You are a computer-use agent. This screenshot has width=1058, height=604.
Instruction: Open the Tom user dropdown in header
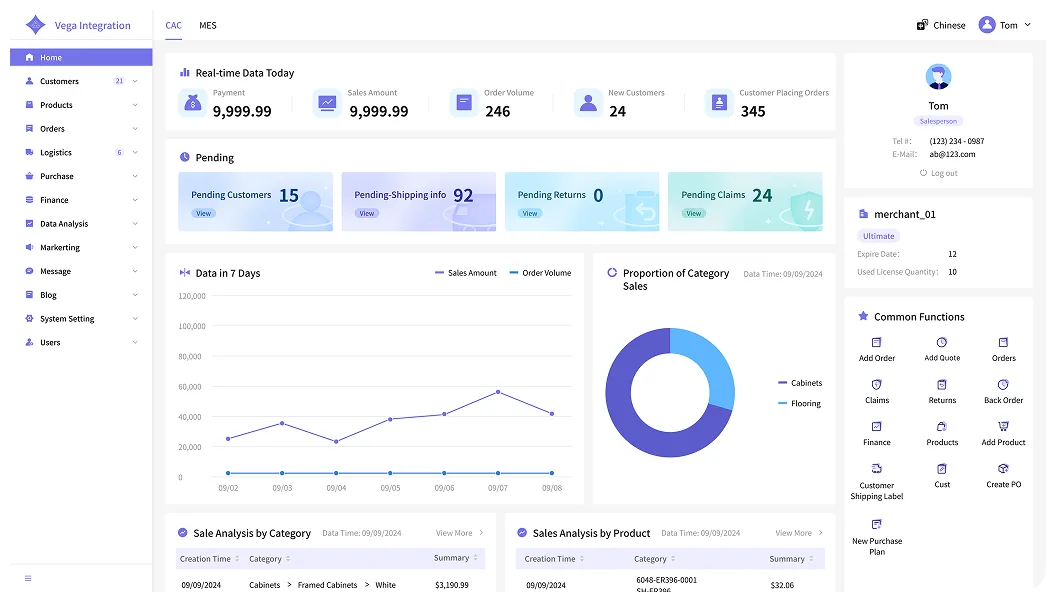1005,25
